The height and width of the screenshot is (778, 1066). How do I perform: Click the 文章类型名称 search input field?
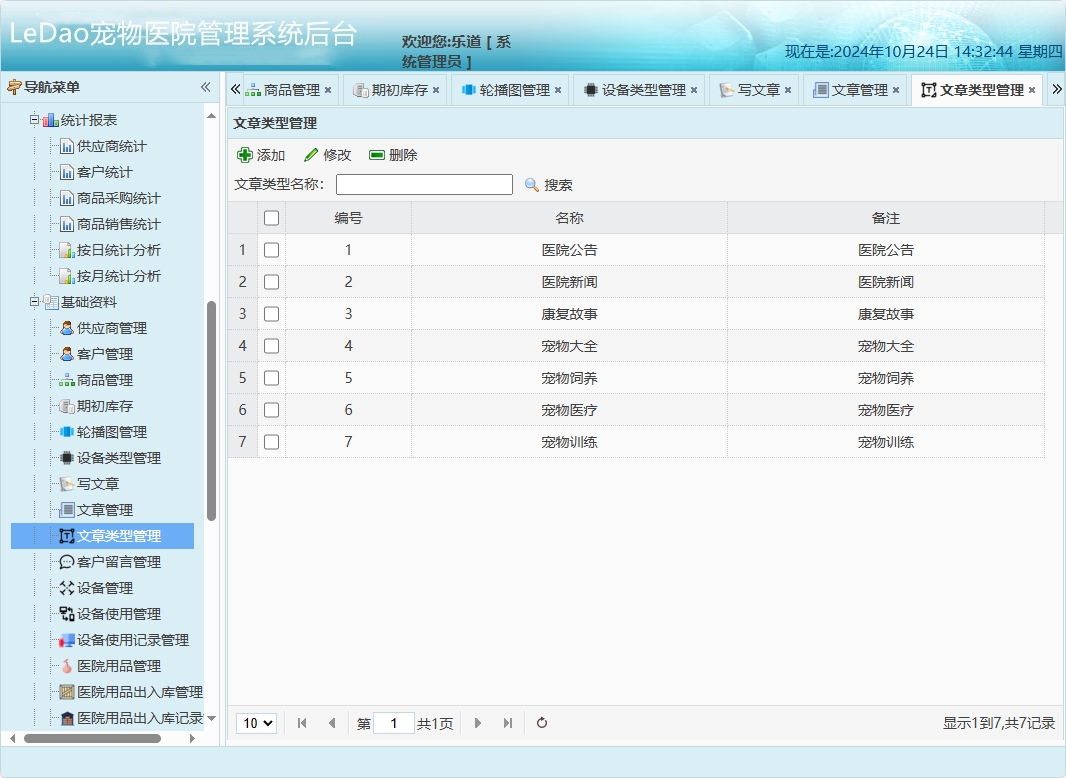click(422, 184)
